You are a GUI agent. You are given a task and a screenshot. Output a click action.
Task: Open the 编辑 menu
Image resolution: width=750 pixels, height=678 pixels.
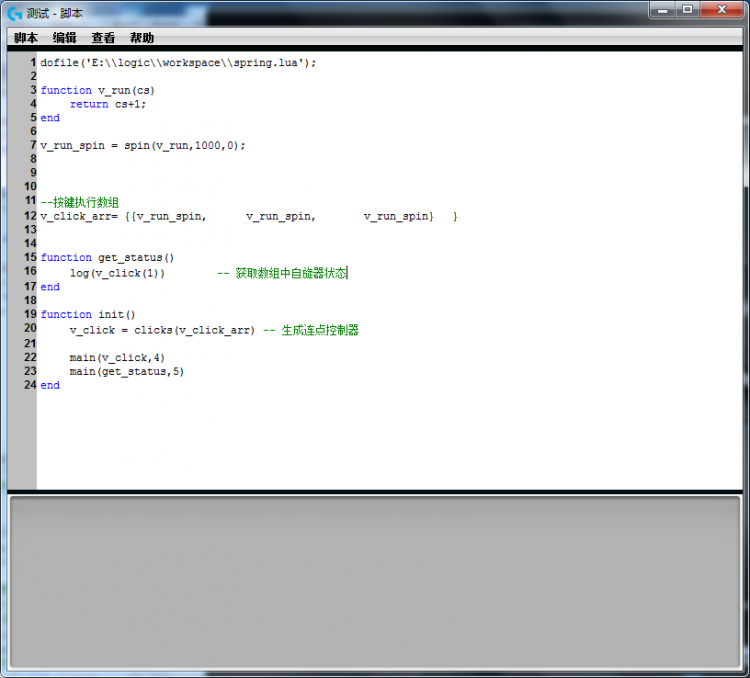coord(65,38)
